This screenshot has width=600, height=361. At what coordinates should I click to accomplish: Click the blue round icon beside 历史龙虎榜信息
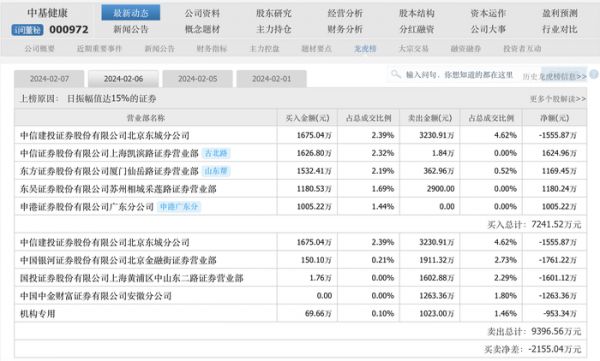(x=594, y=74)
